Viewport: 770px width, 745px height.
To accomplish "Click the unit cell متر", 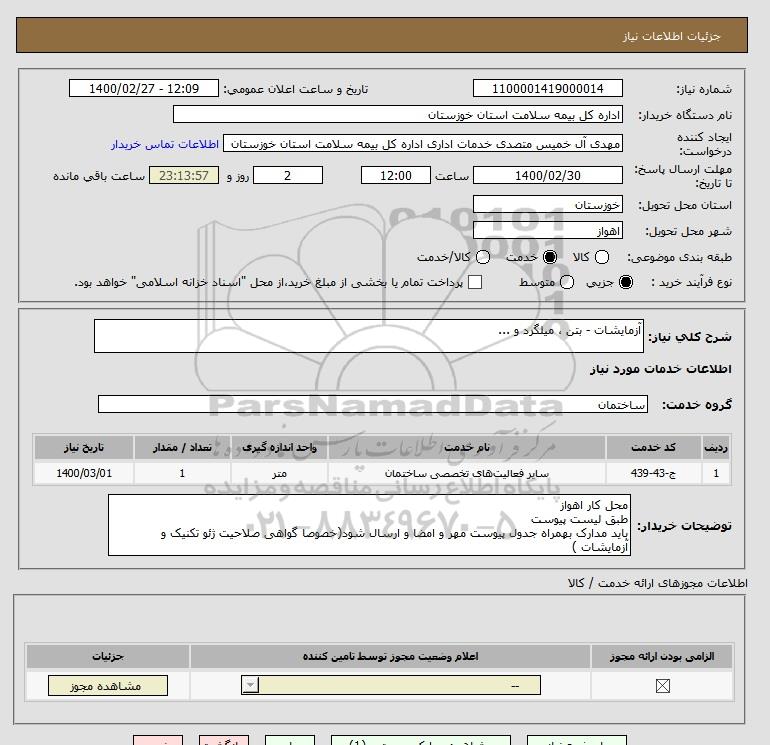I will (x=279, y=473).
